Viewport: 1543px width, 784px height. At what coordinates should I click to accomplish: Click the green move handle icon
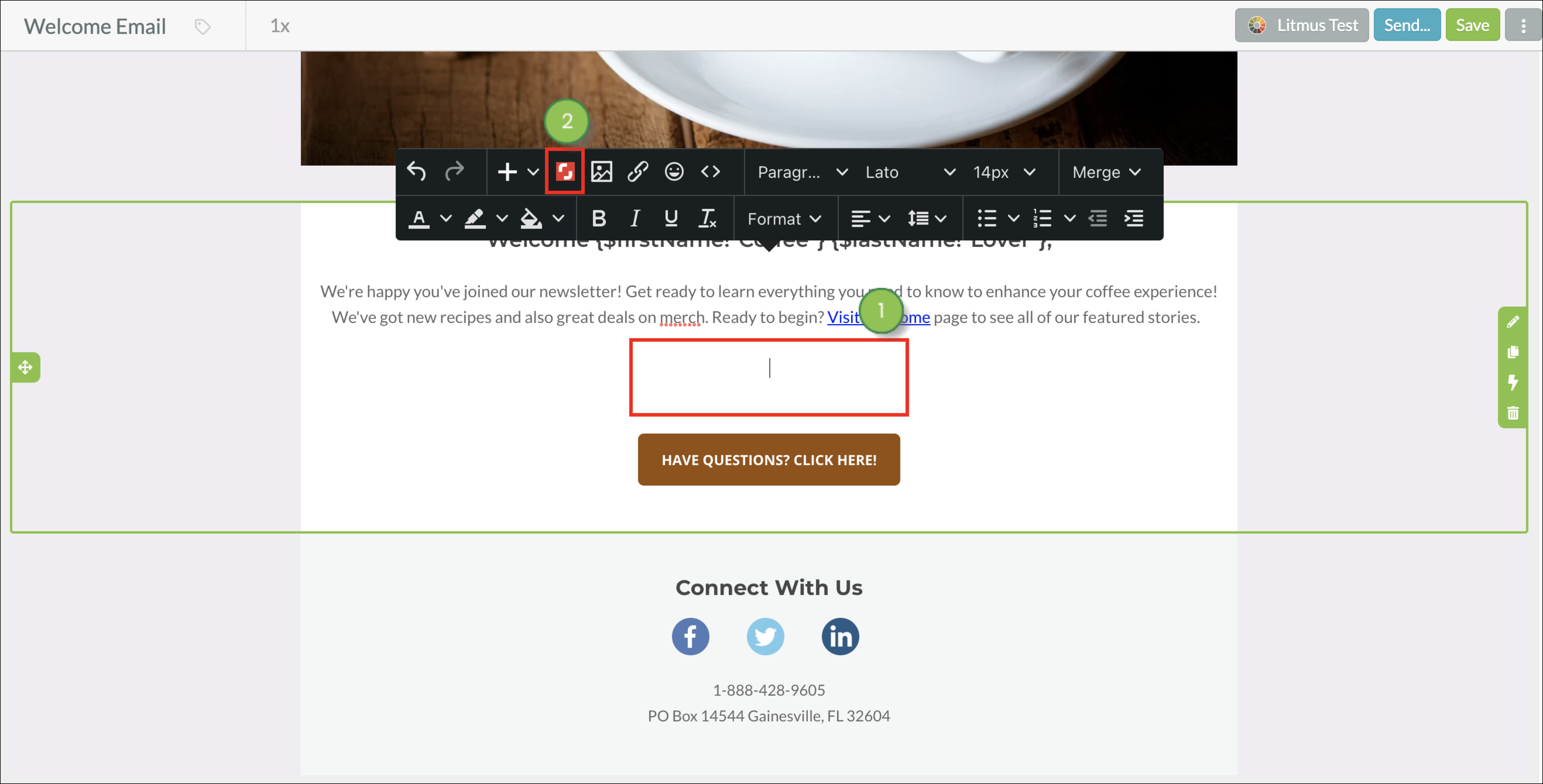pyautogui.click(x=25, y=367)
